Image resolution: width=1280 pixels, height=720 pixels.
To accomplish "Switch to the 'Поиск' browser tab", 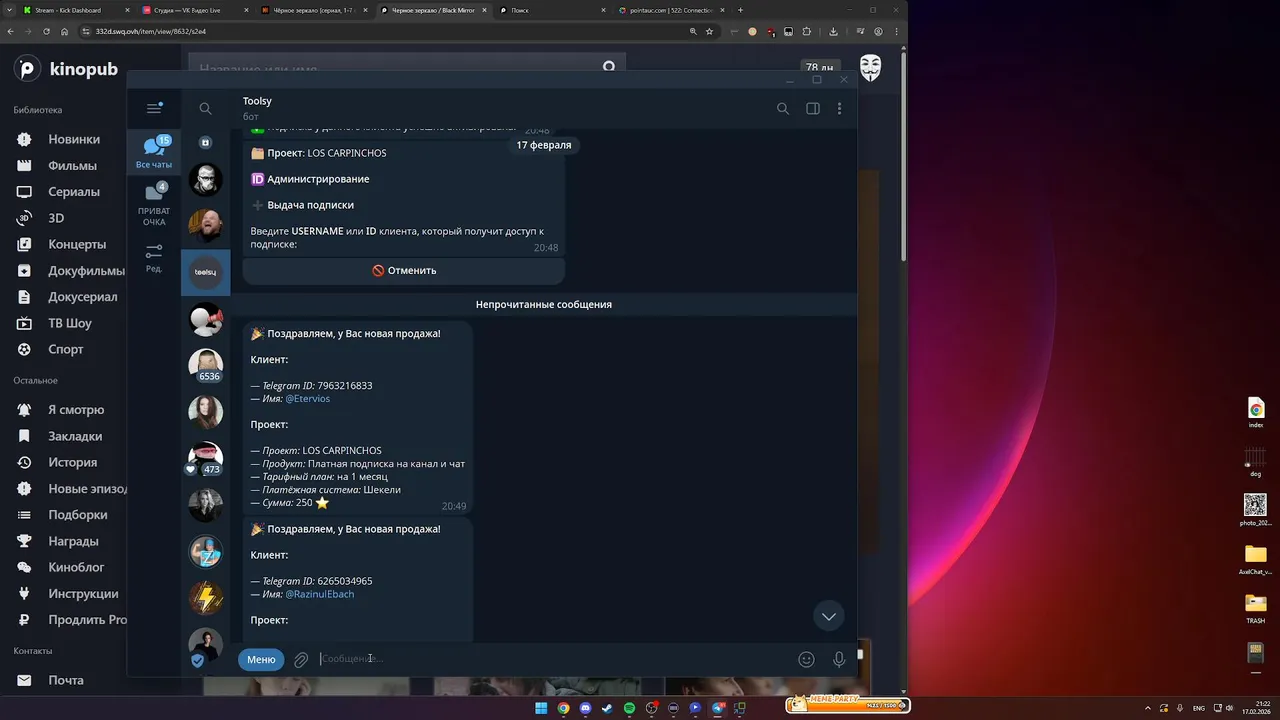I will pyautogui.click(x=551, y=10).
